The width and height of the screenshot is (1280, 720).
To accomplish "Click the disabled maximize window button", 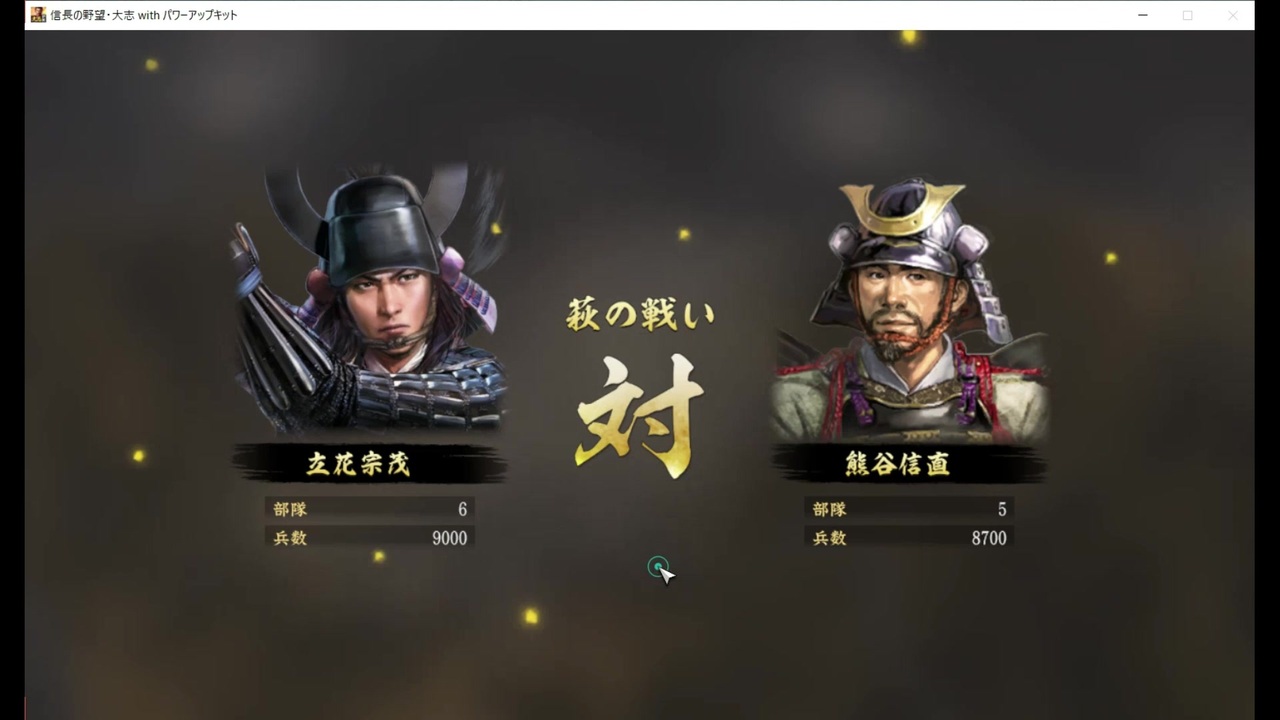I will (1187, 15).
